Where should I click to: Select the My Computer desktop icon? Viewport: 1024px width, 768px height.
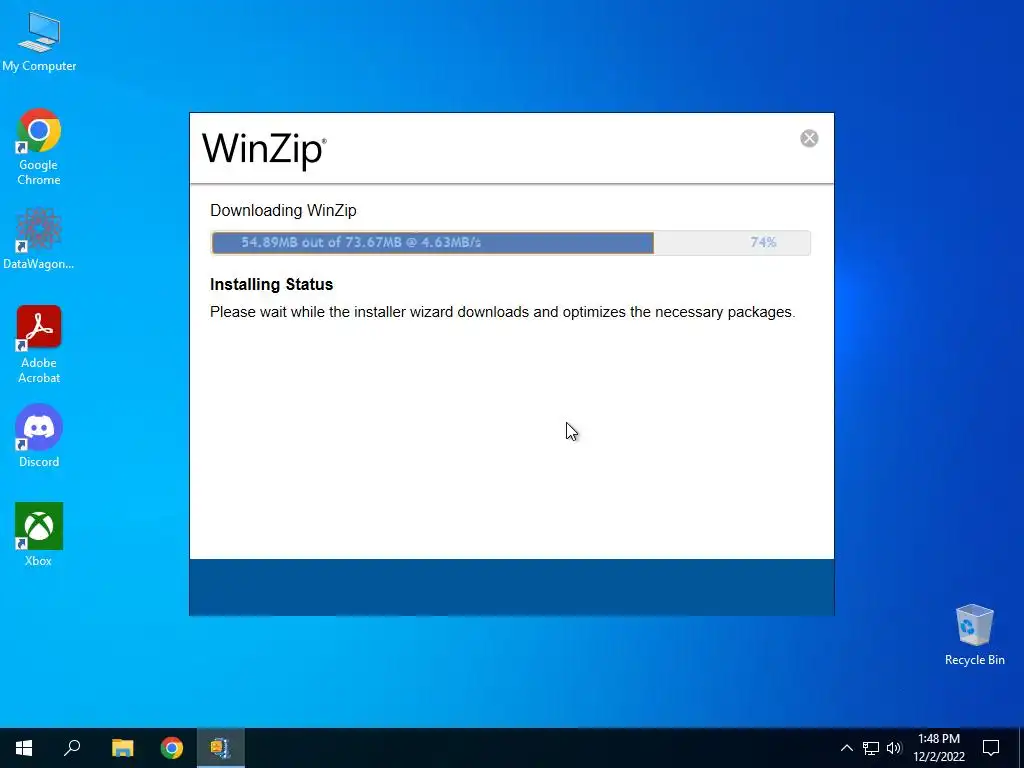click(39, 42)
